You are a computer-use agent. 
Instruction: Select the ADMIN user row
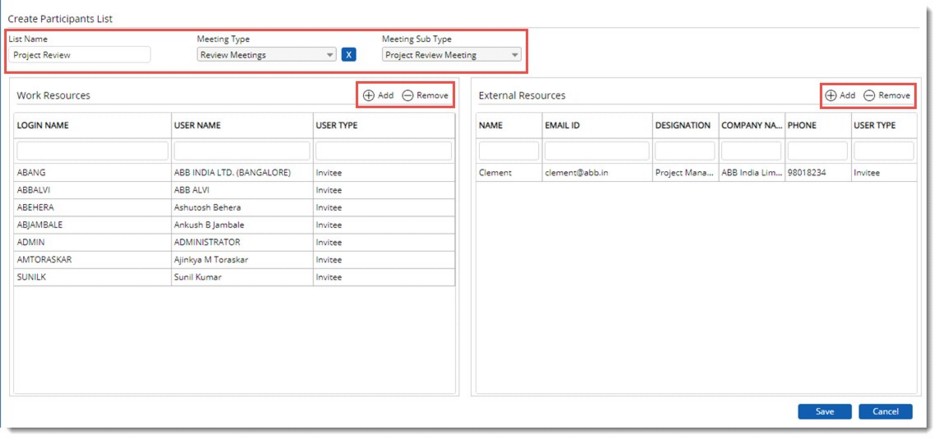click(92, 242)
